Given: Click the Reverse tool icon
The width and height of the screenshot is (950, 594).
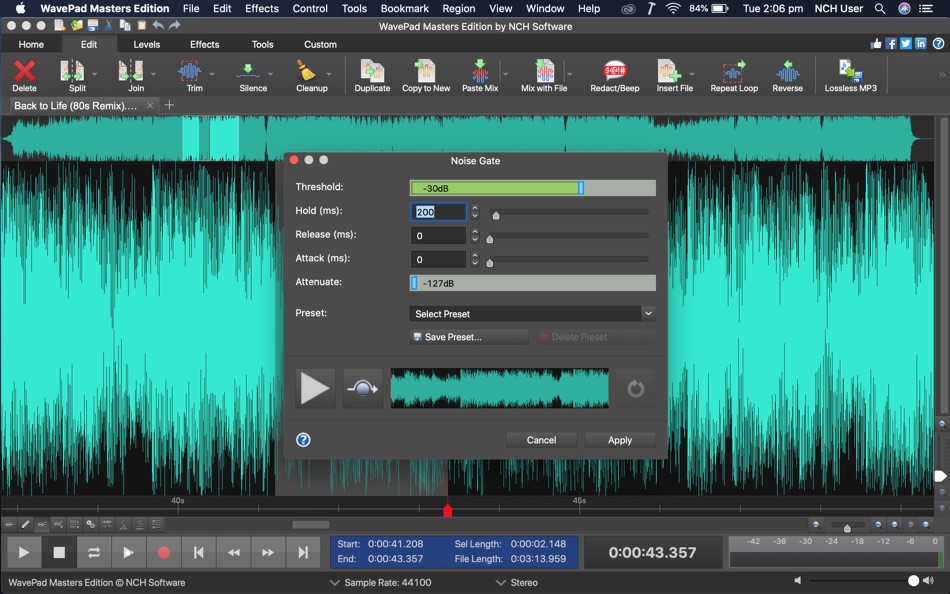Looking at the screenshot, I should 788,72.
